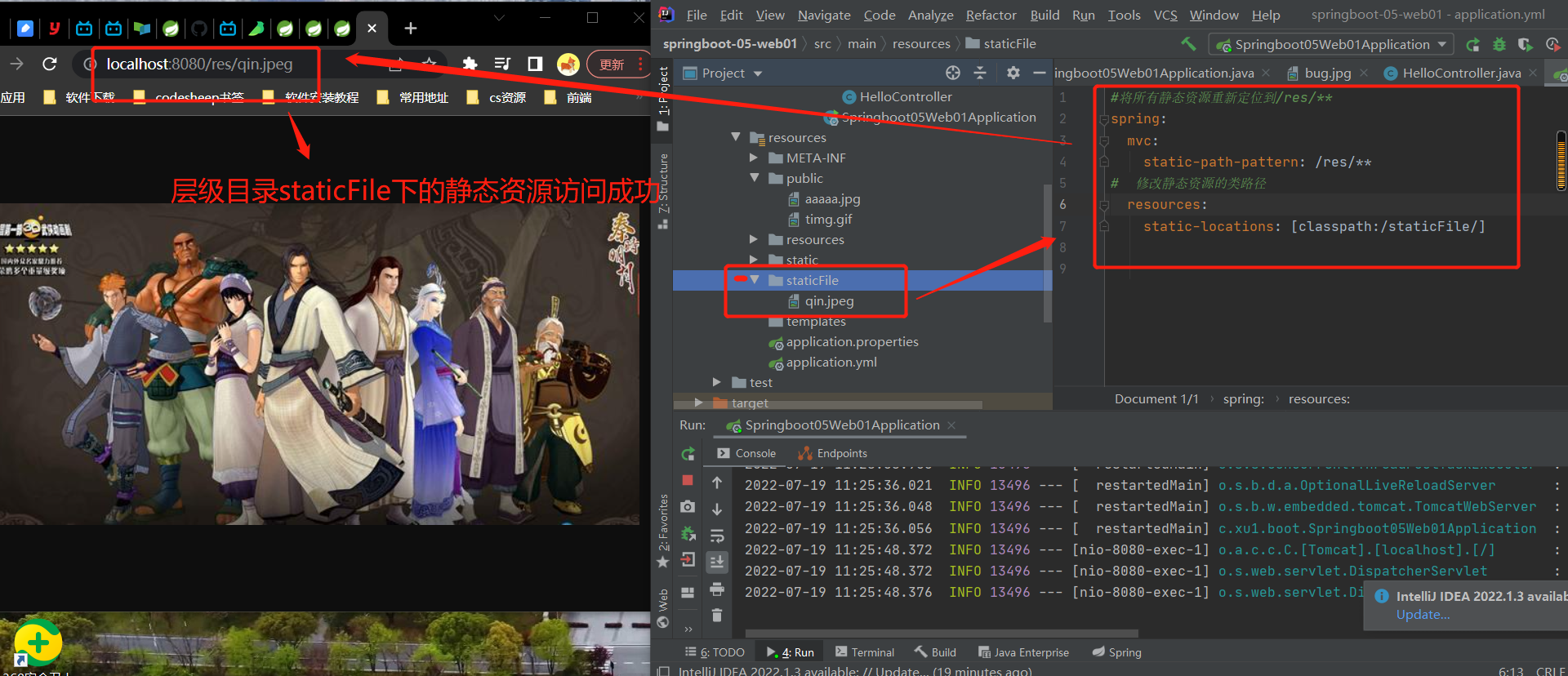Open browser profile corgi avatar
Screen dimensions: 1568x676
pyautogui.click(x=568, y=64)
